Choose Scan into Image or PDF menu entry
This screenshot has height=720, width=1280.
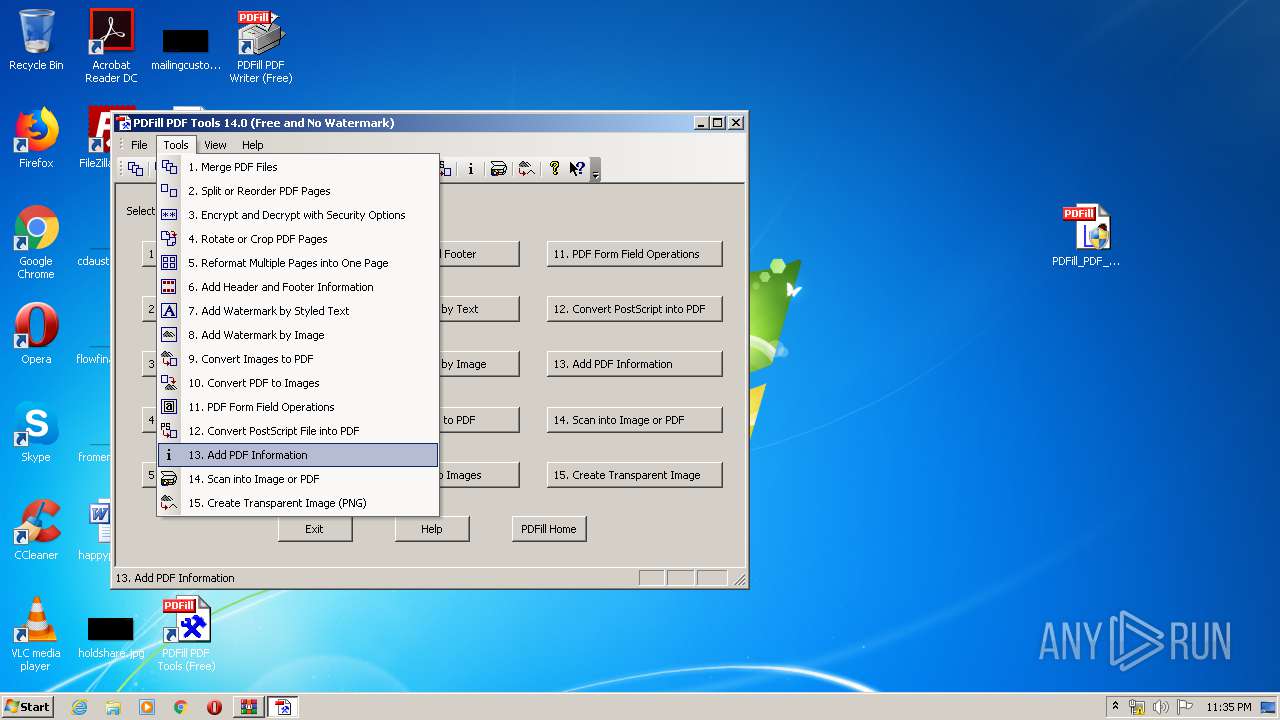[298, 479]
